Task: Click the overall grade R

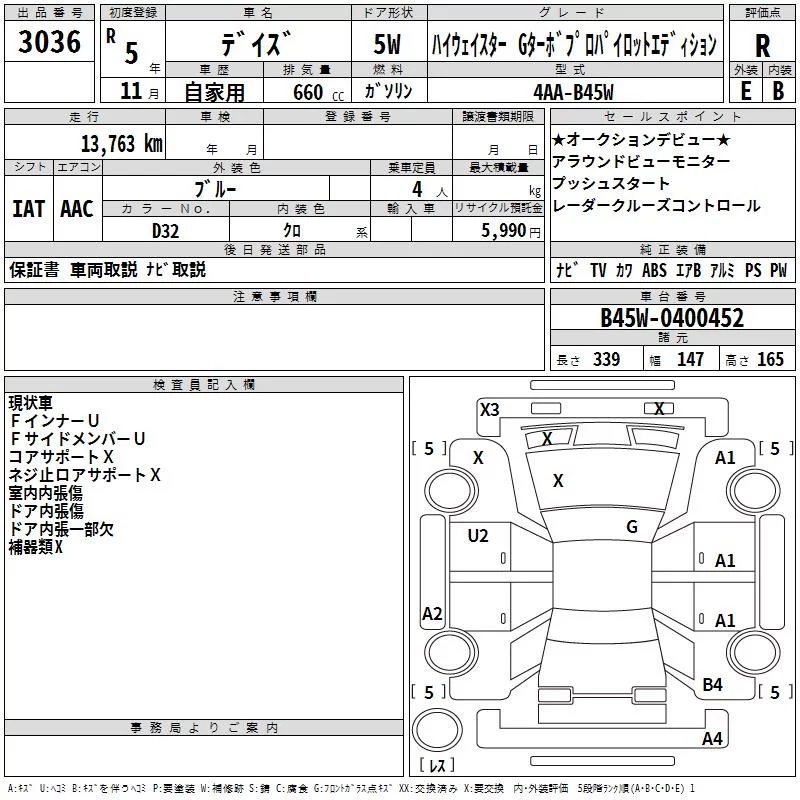Action: coord(762,46)
